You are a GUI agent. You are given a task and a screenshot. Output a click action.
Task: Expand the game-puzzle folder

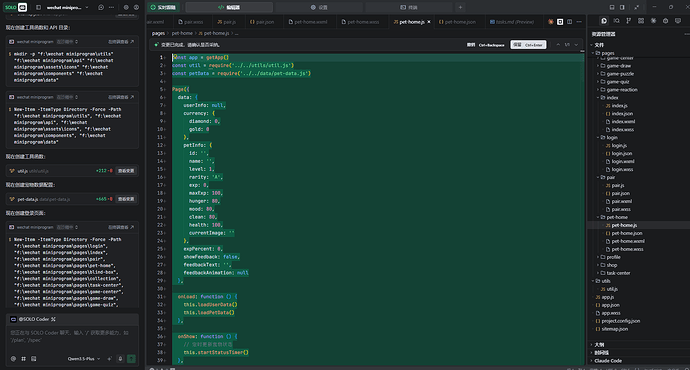(620, 74)
